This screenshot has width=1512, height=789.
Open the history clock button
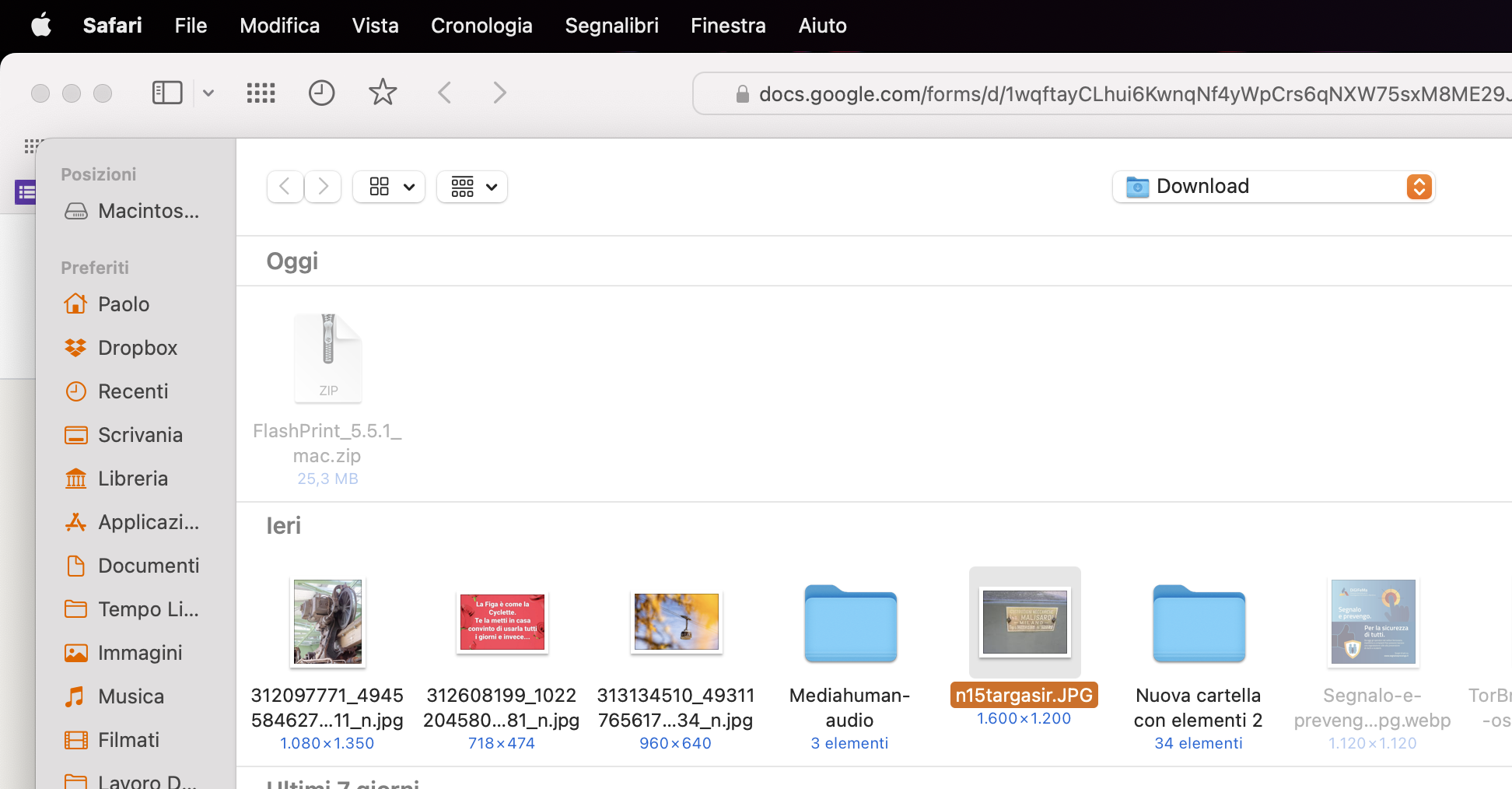pos(321,93)
